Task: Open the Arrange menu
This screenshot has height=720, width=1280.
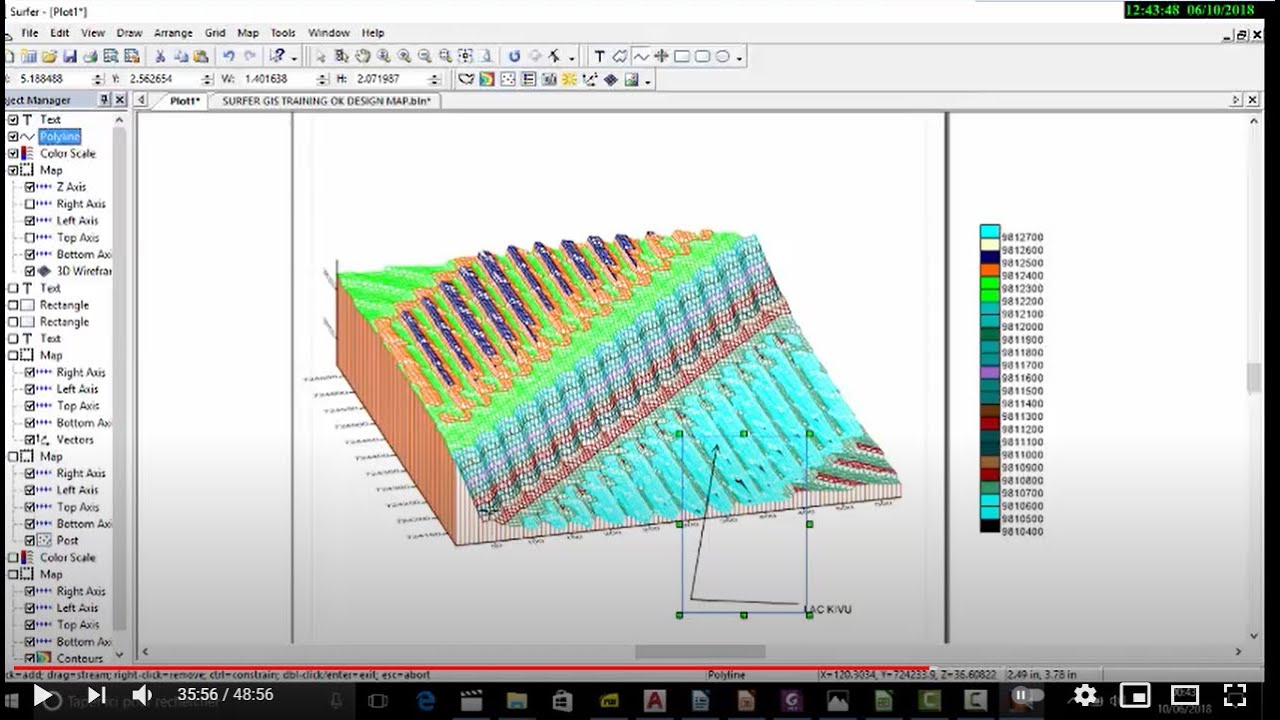Action: click(173, 33)
